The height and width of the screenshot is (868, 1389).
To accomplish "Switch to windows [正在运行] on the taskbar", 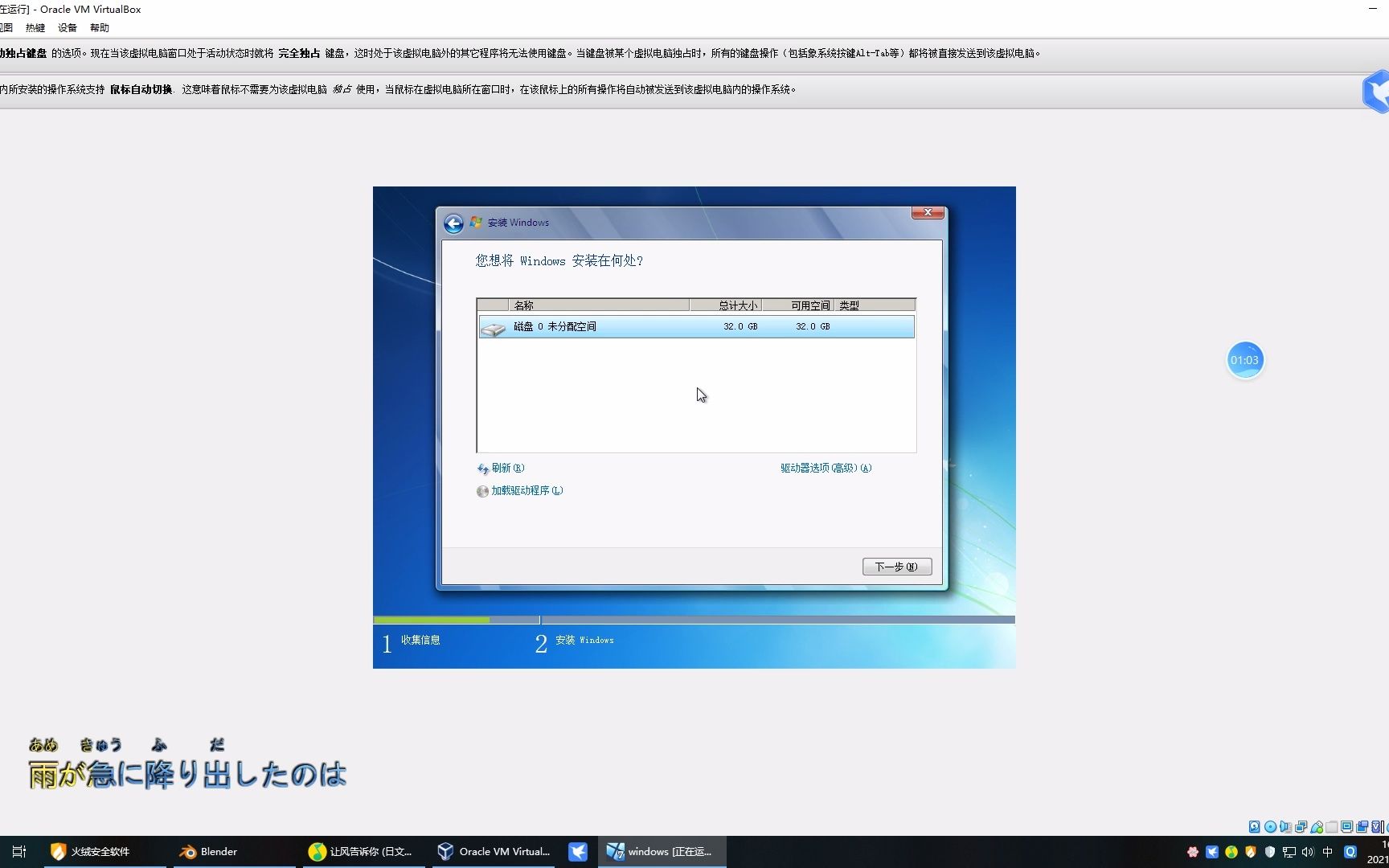I will click(x=662, y=851).
